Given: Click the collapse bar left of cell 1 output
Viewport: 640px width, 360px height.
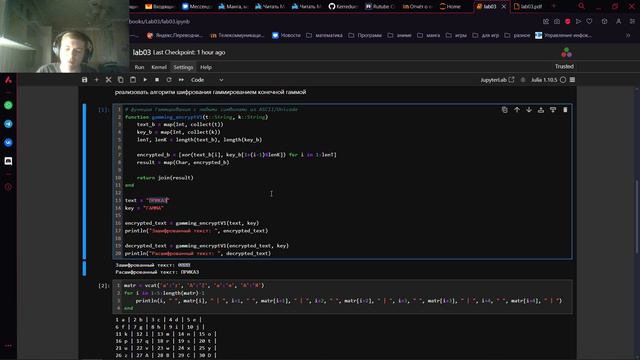Looking at the screenshot, I should (x=84, y=269).
